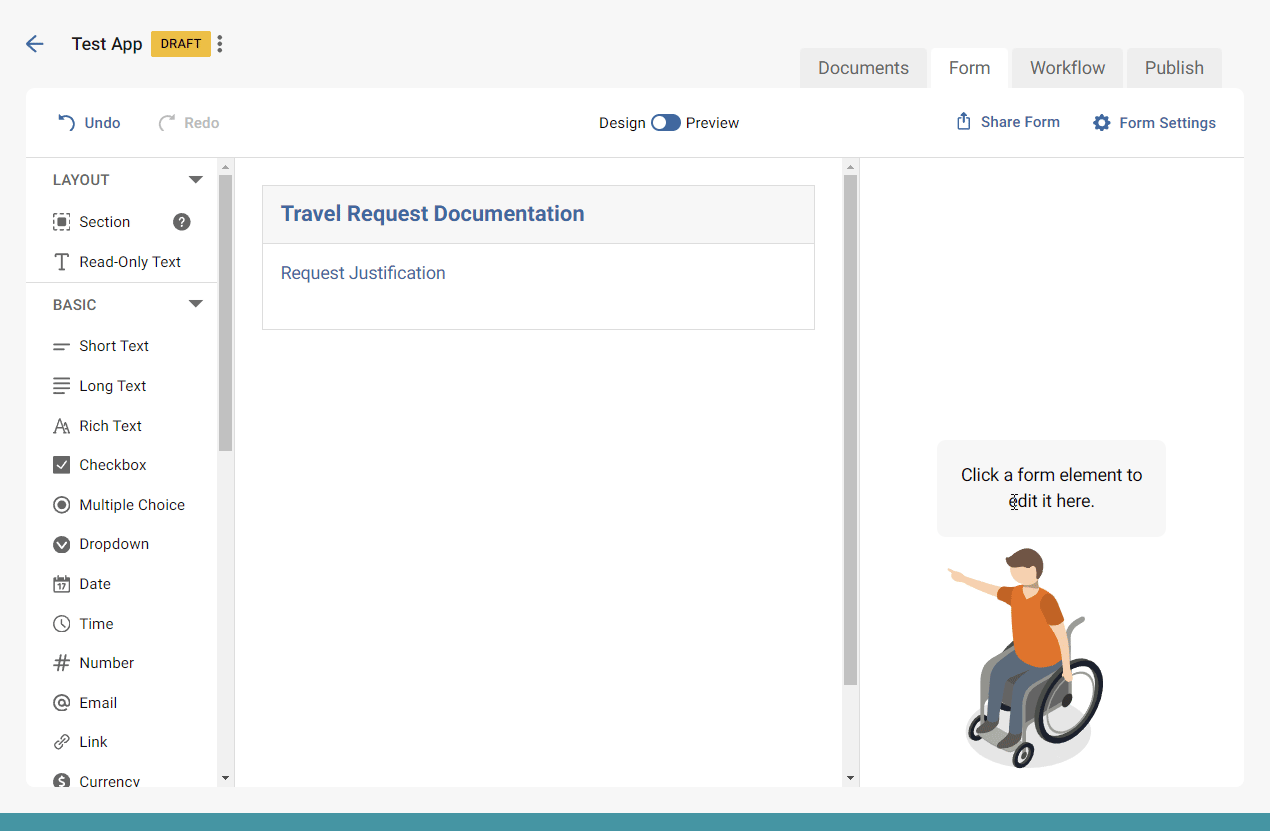Click the Share Form button
Image resolution: width=1270 pixels, height=831 pixels.
click(x=1008, y=122)
